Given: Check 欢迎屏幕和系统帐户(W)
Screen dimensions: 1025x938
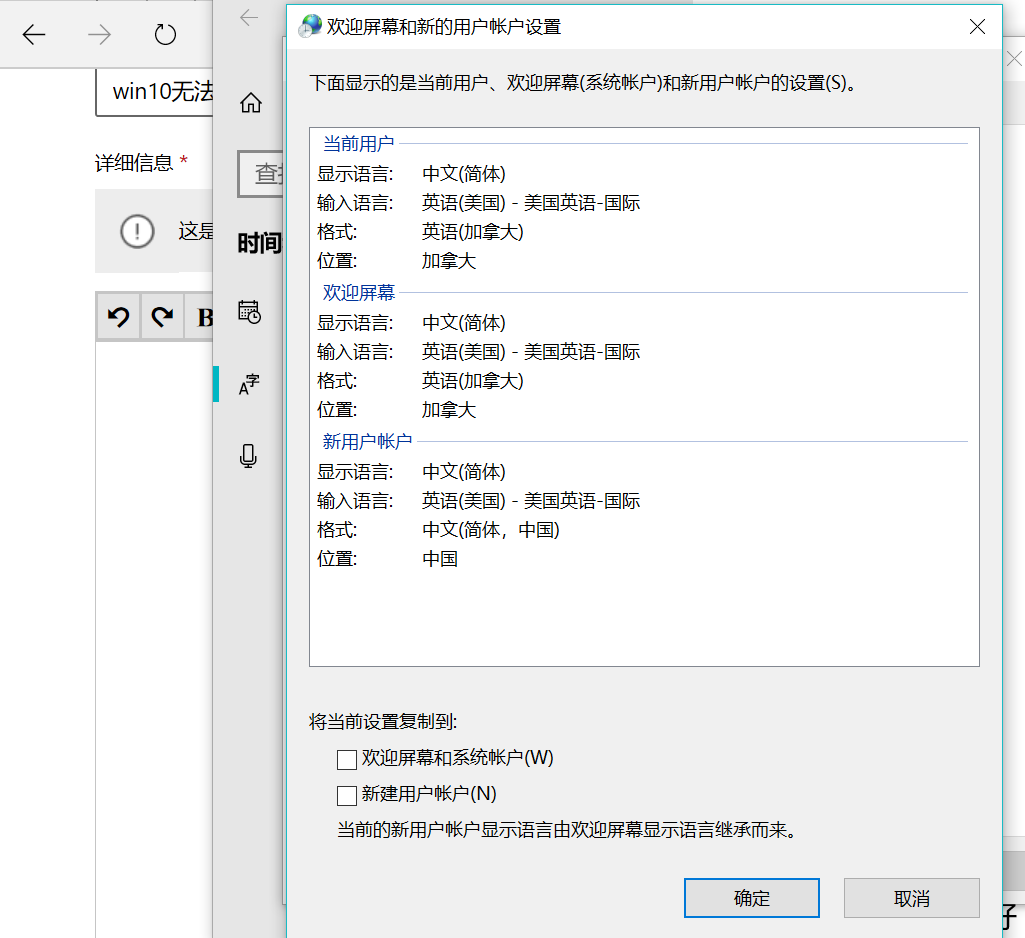Looking at the screenshot, I should (347, 759).
